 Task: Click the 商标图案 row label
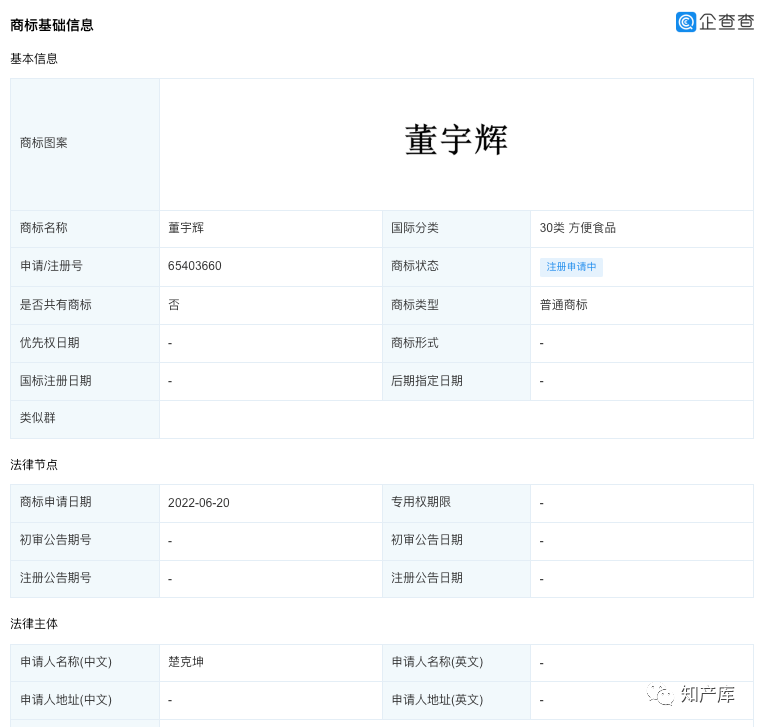[x=44, y=143]
